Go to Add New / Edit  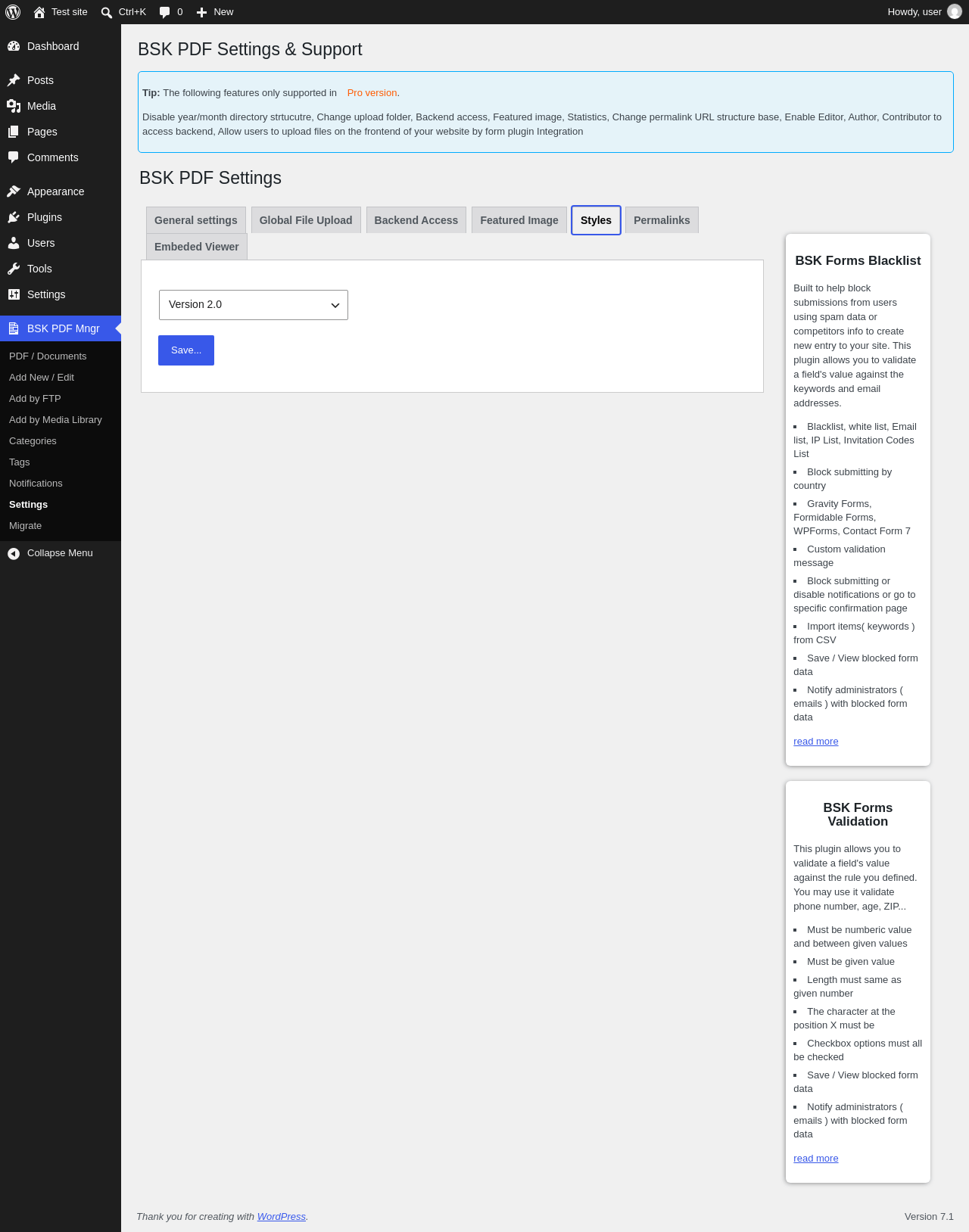click(42, 378)
